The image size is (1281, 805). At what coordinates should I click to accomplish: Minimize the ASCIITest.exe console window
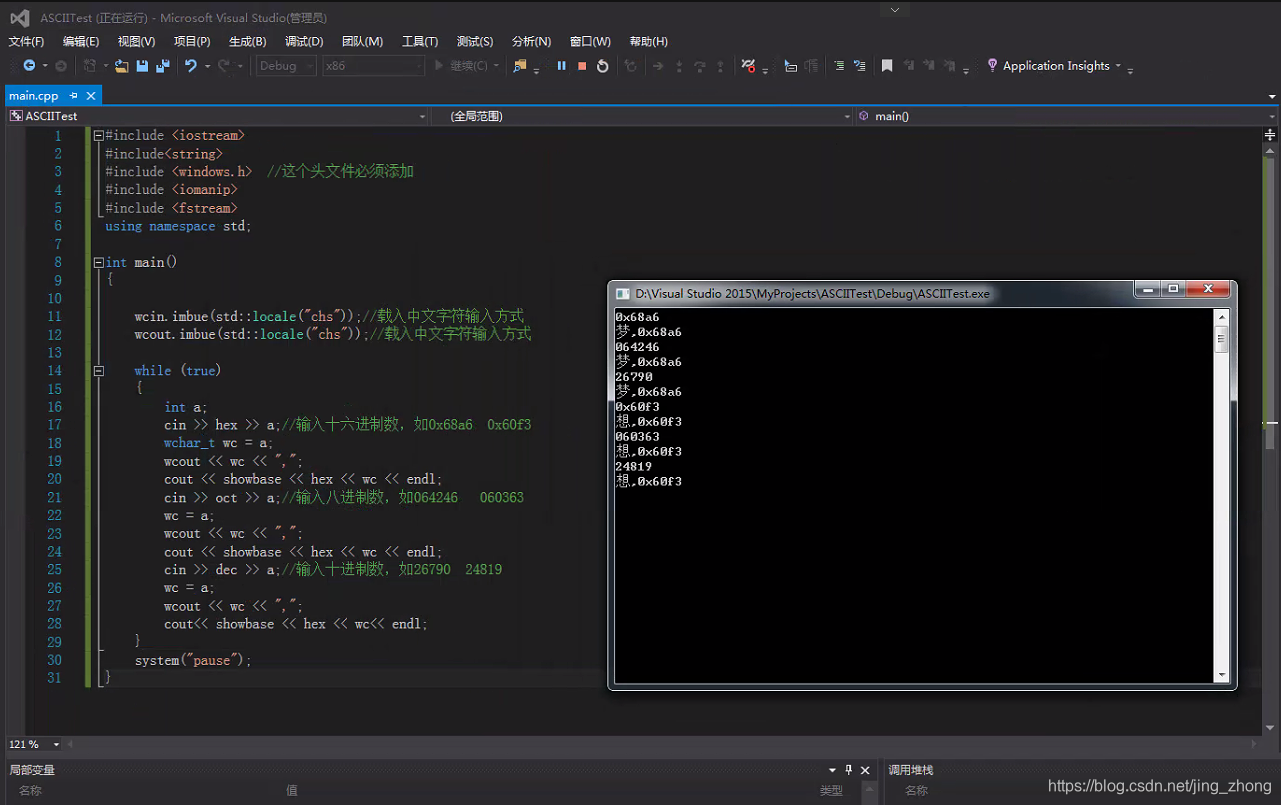tap(1148, 289)
